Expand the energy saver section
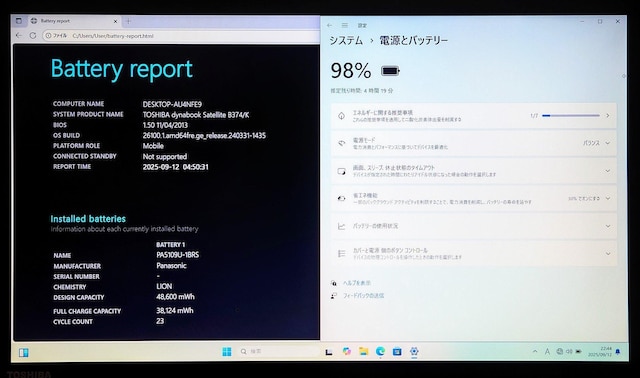 coord(608,198)
